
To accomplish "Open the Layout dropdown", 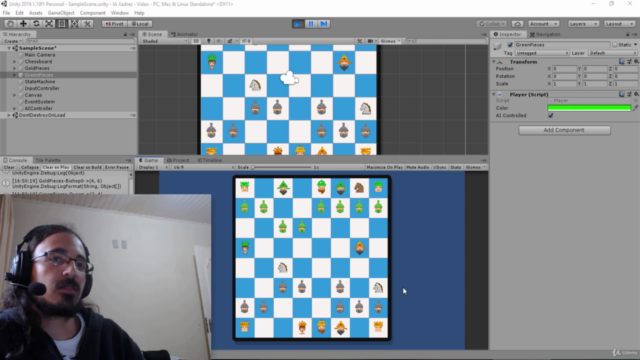I will [x=619, y=24].
